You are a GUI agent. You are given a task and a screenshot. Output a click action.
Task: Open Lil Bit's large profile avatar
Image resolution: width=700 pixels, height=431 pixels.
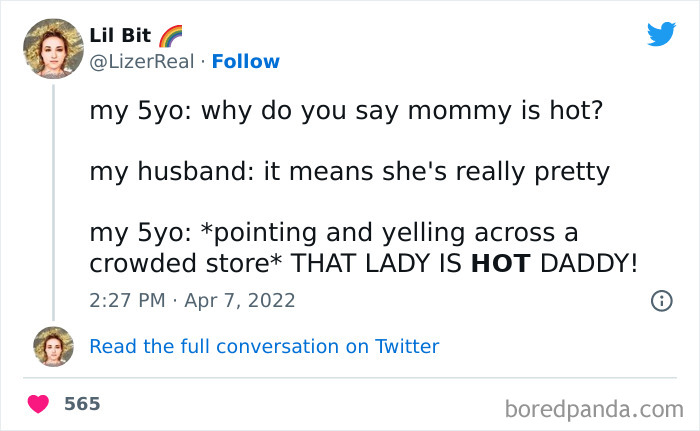tap(53, 47)
